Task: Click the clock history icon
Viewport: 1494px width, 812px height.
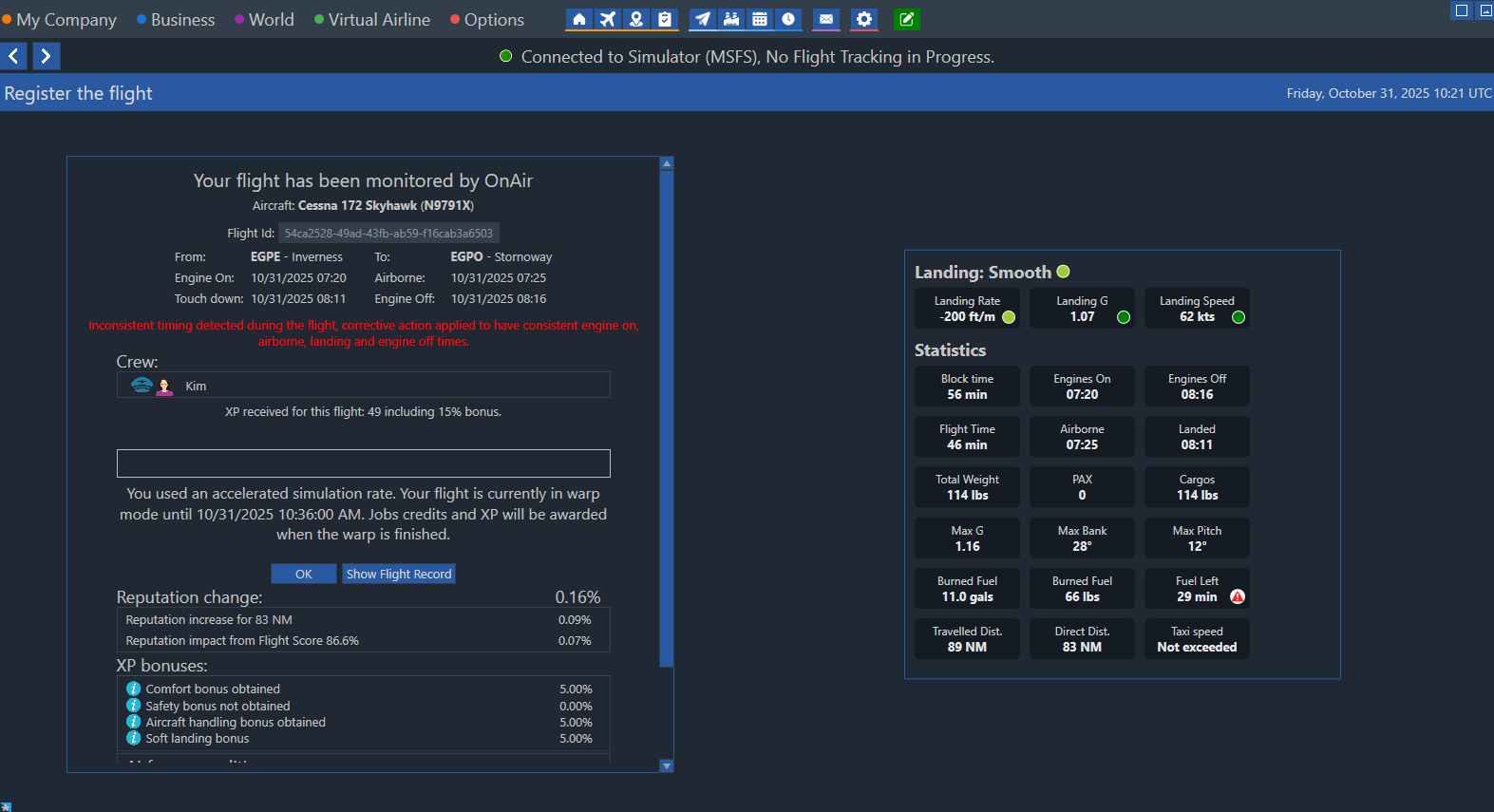Action: pyautogui.click(x=788, y=19)
